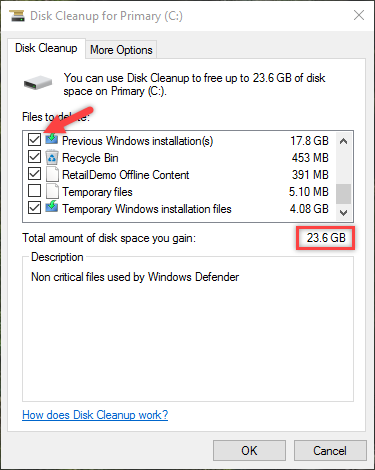Click the Disk Cleanup title bar icon
The width and height of the screenshot is (375, 470).
point(17,16)
